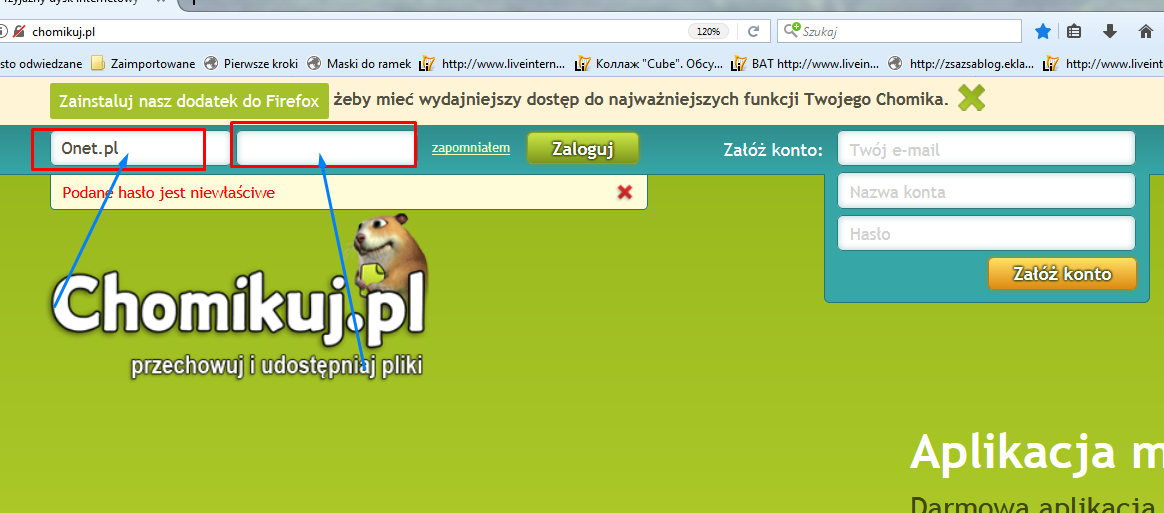1164x513 pixels.
Task: Dismiss the Firefox add-on banner with green X
Action: (x=971, y=98)
